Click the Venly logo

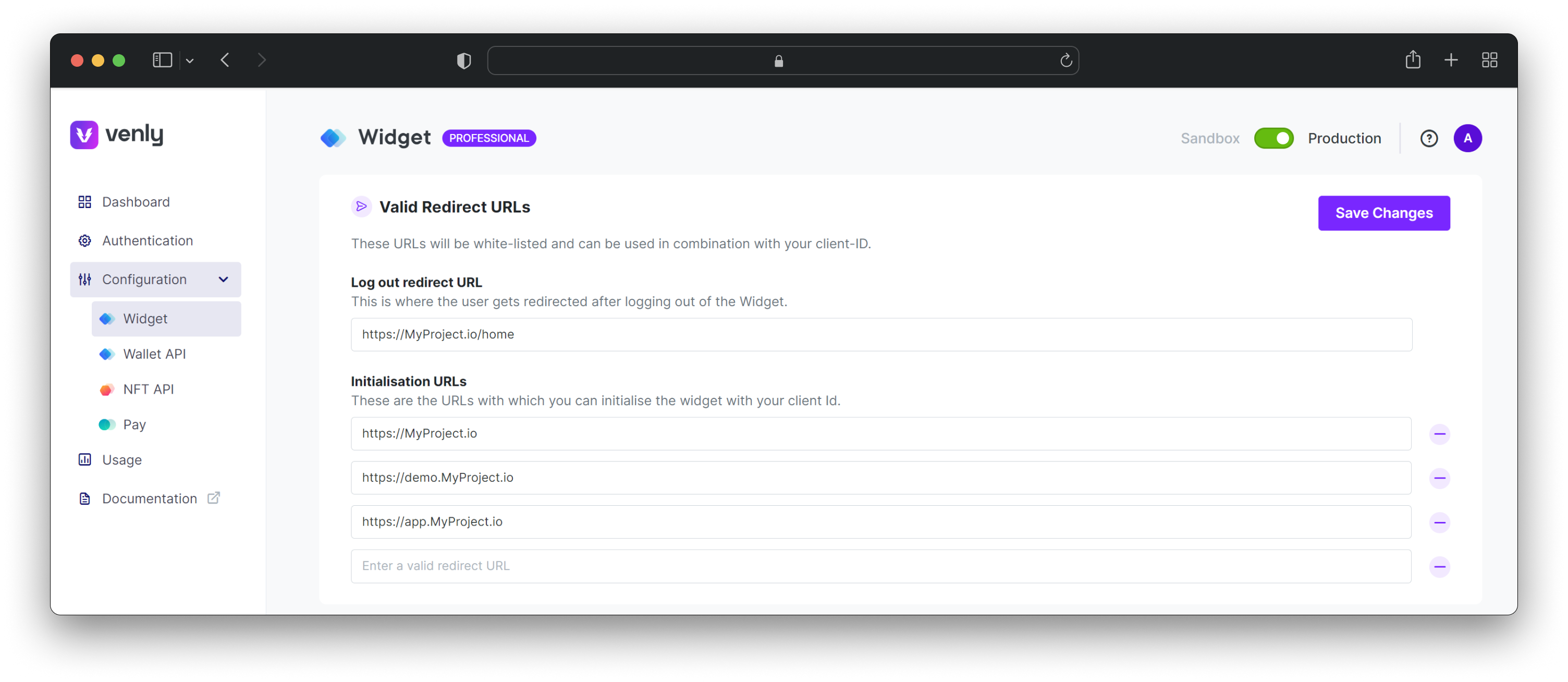tap(117, 134)
